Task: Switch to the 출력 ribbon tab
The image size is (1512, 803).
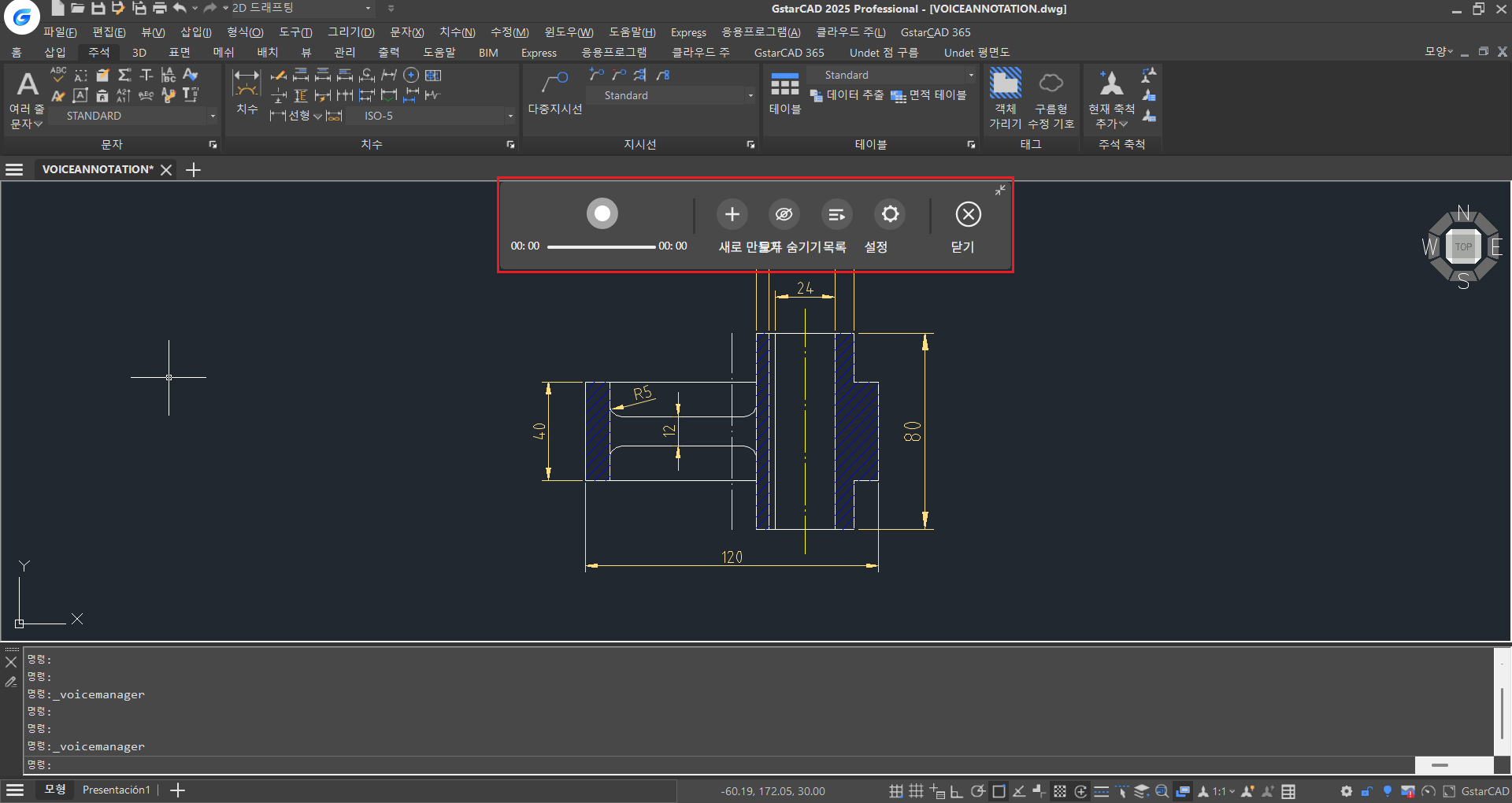Action: (x=389, y=52)
